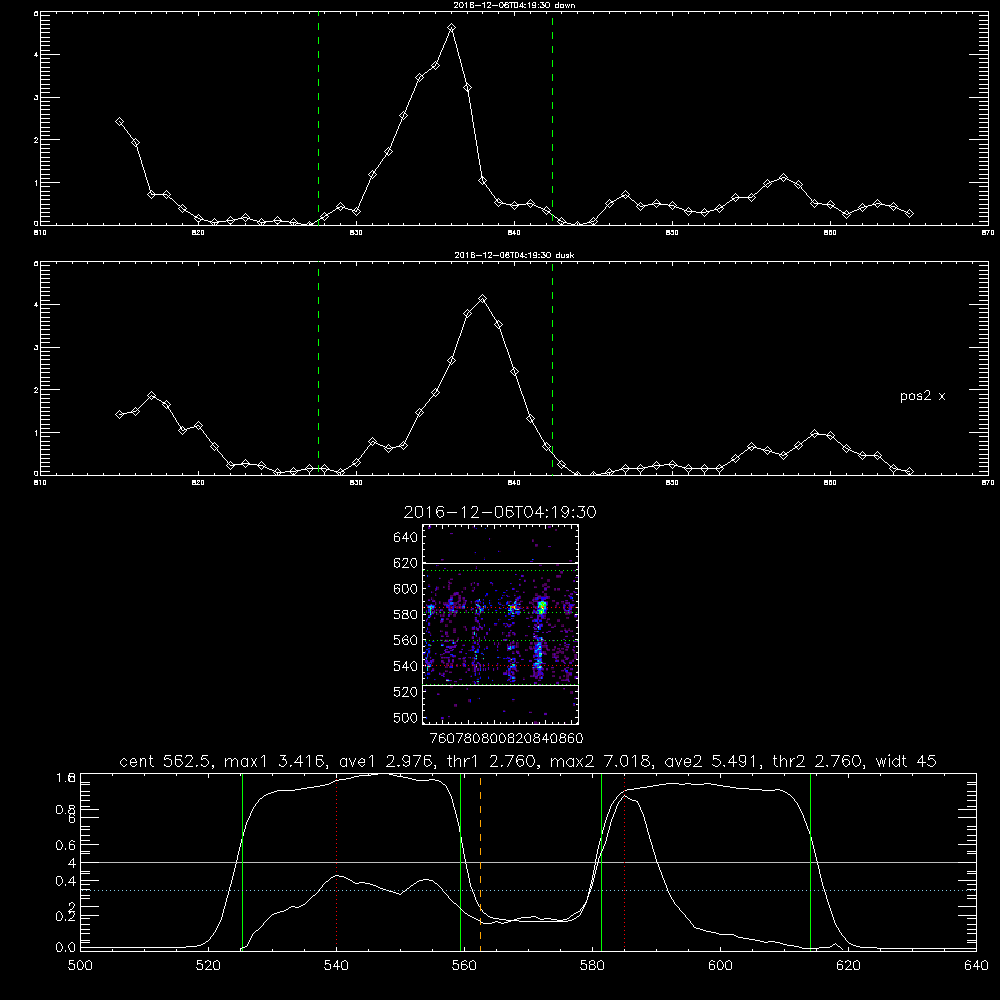This screenshot has height=1000, width=1000.
Task: Click the orange dashed center line in the bottom plot
Action: (480, 861)
